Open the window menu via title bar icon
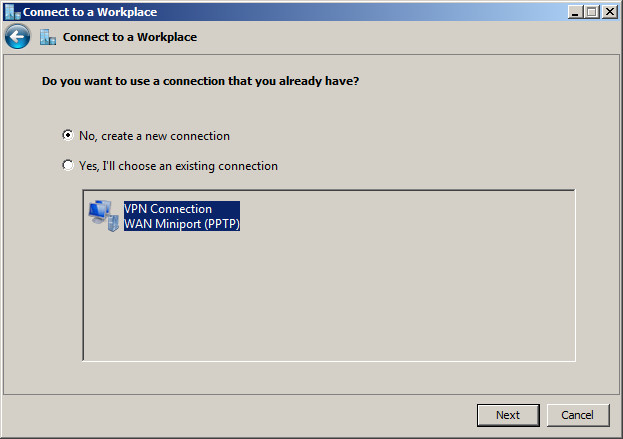Screen dimensions: 623x439 pyautogui.click(x=12, y=12)
